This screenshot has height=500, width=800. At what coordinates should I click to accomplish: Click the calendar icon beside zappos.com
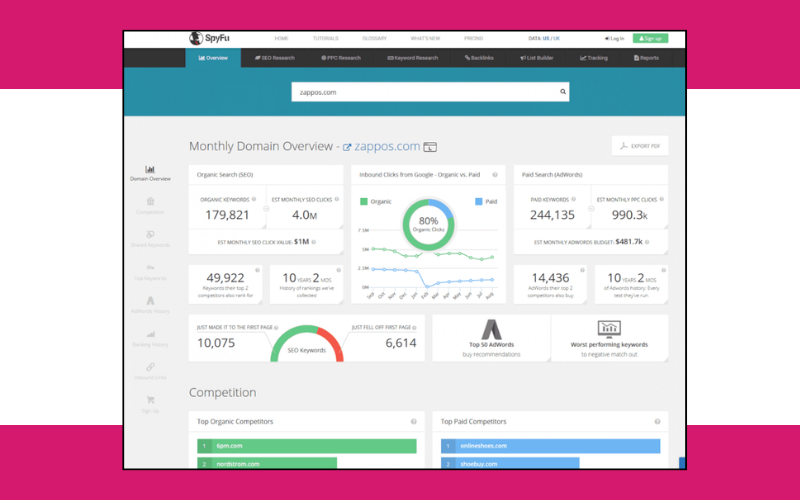430,147
